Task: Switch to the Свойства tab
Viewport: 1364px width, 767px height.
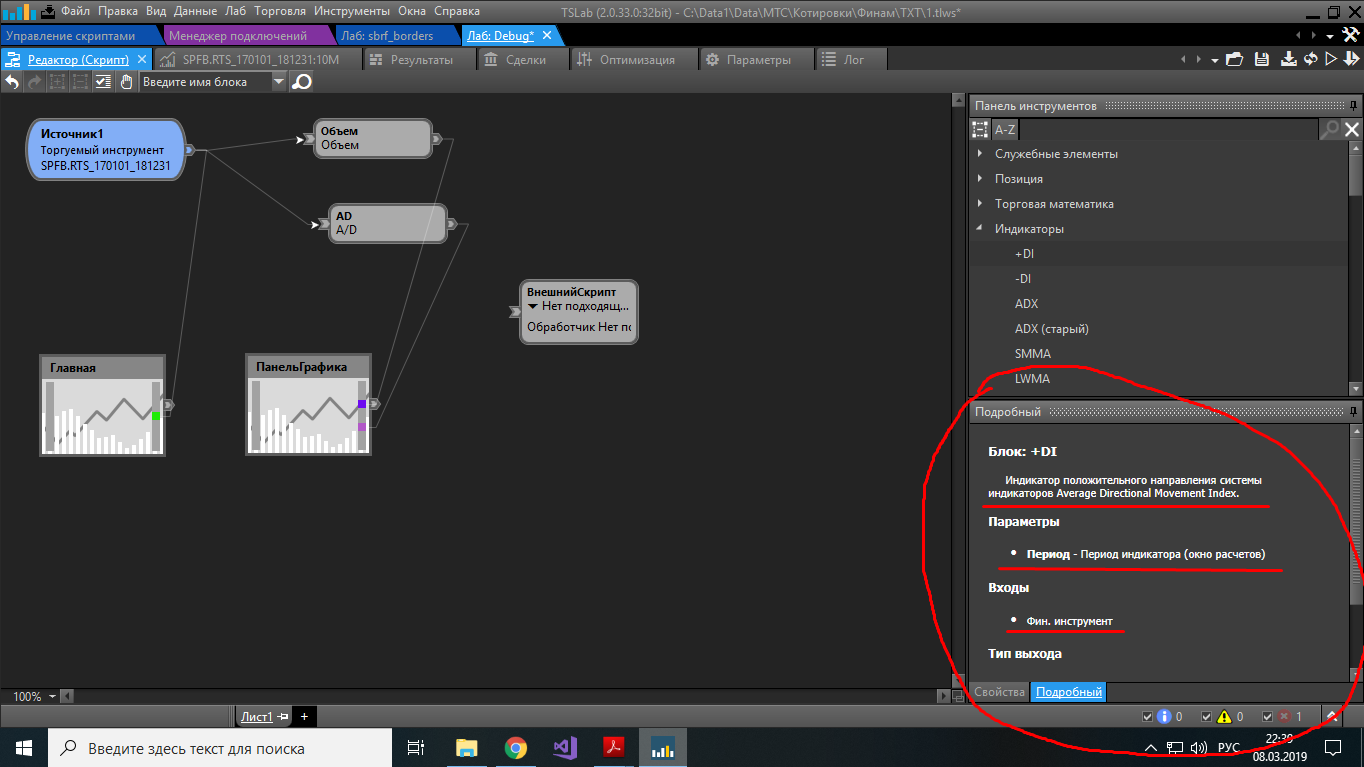Action: tap(1000, 692)
